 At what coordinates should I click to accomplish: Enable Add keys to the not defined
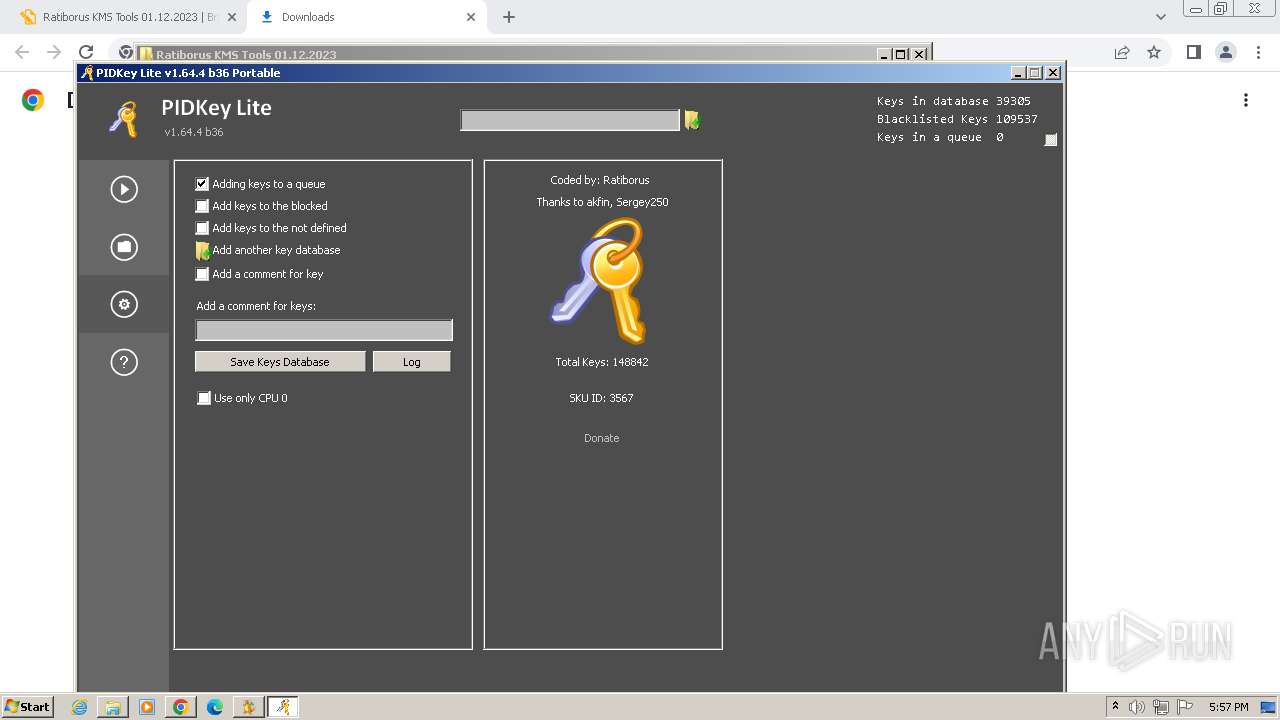[202, 228]
